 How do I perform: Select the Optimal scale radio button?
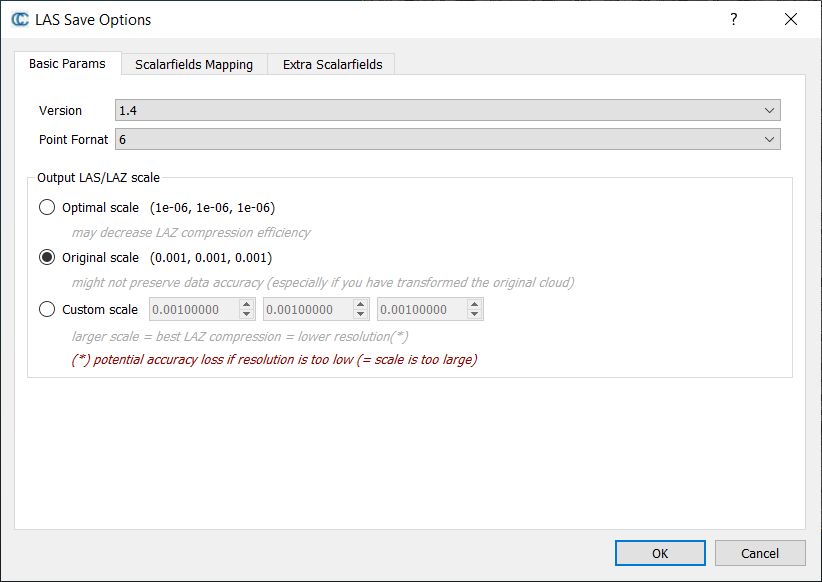click(x=47, y=208)
